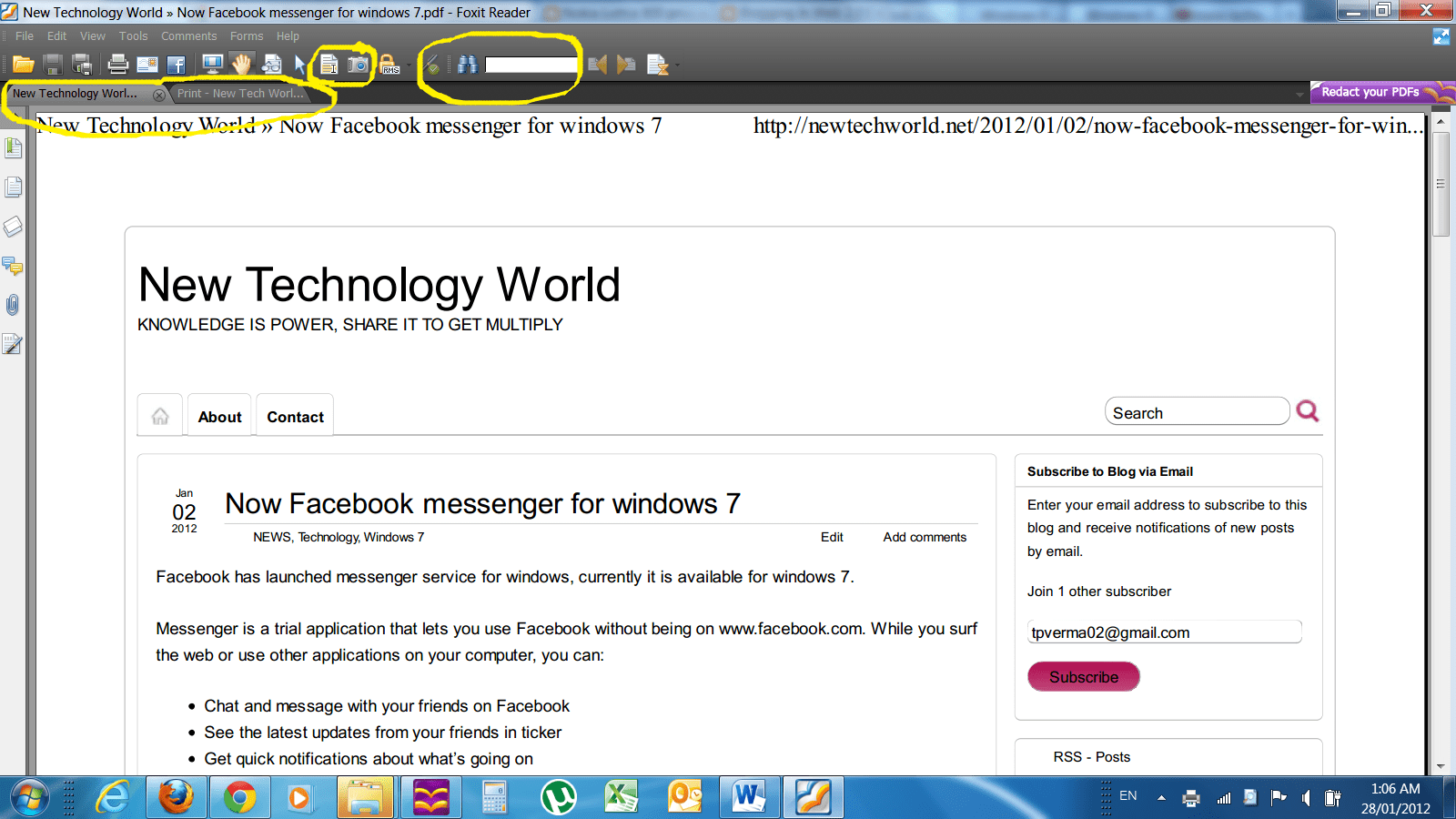Open the Pages thumbnail side panel

(x=13, y=187)
